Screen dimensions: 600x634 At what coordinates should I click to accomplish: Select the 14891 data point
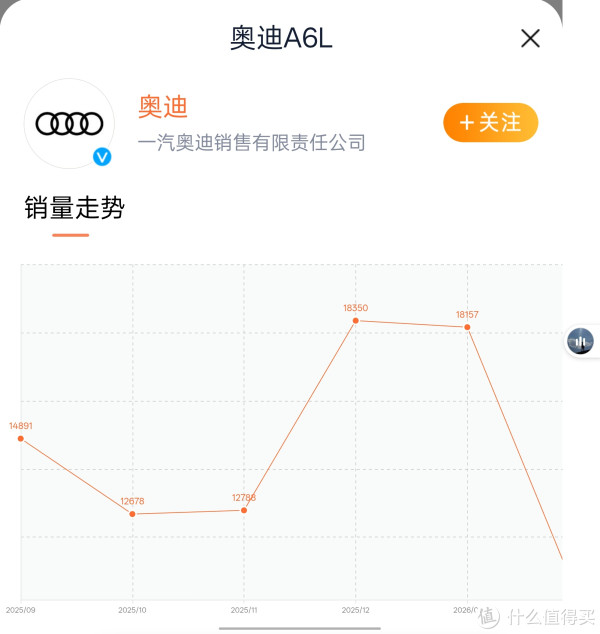coord(21,438)
